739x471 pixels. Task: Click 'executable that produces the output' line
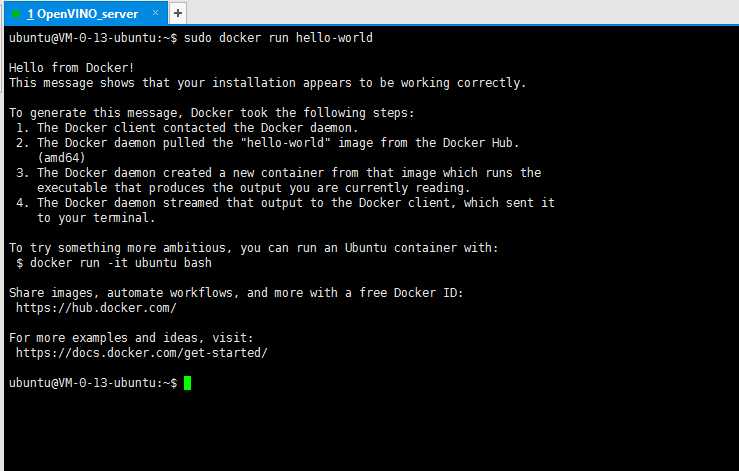(254, 188)
